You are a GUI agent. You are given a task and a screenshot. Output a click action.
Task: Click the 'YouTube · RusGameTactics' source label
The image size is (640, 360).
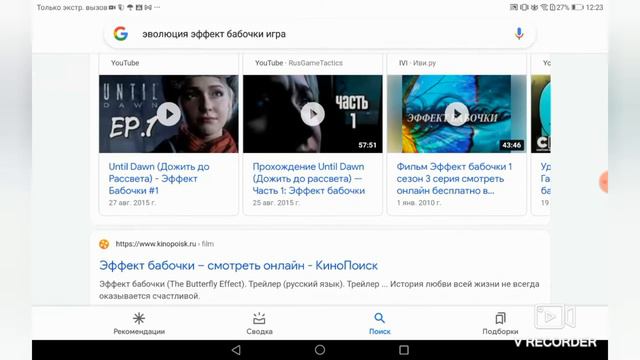[x=299, y=63]
